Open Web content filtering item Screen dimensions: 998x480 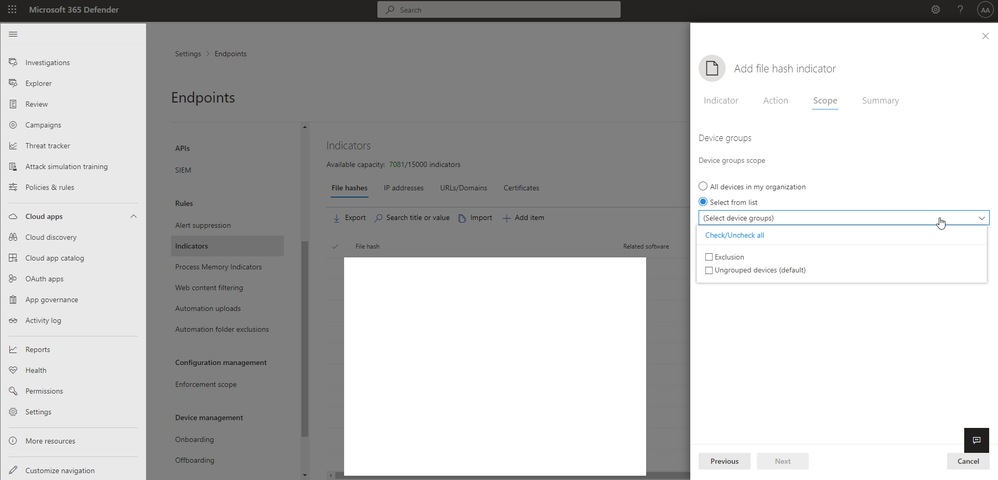click(x=209, y=288)
